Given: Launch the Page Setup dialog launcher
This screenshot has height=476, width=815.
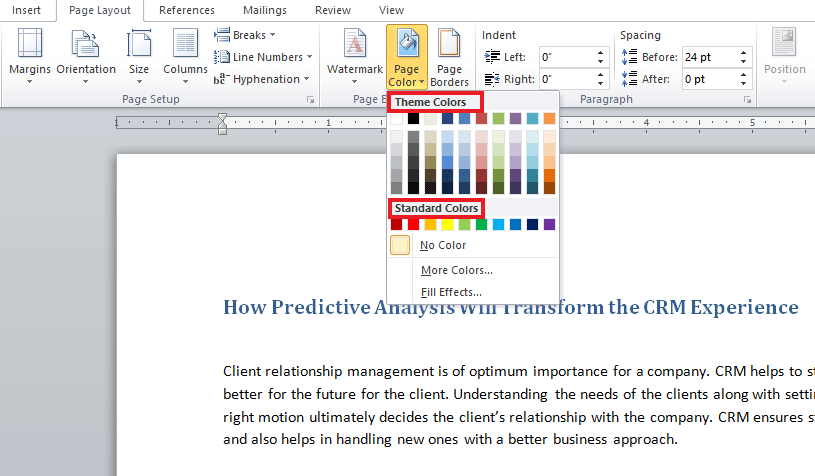Looking at the screenshot, I should click(310, 99).
